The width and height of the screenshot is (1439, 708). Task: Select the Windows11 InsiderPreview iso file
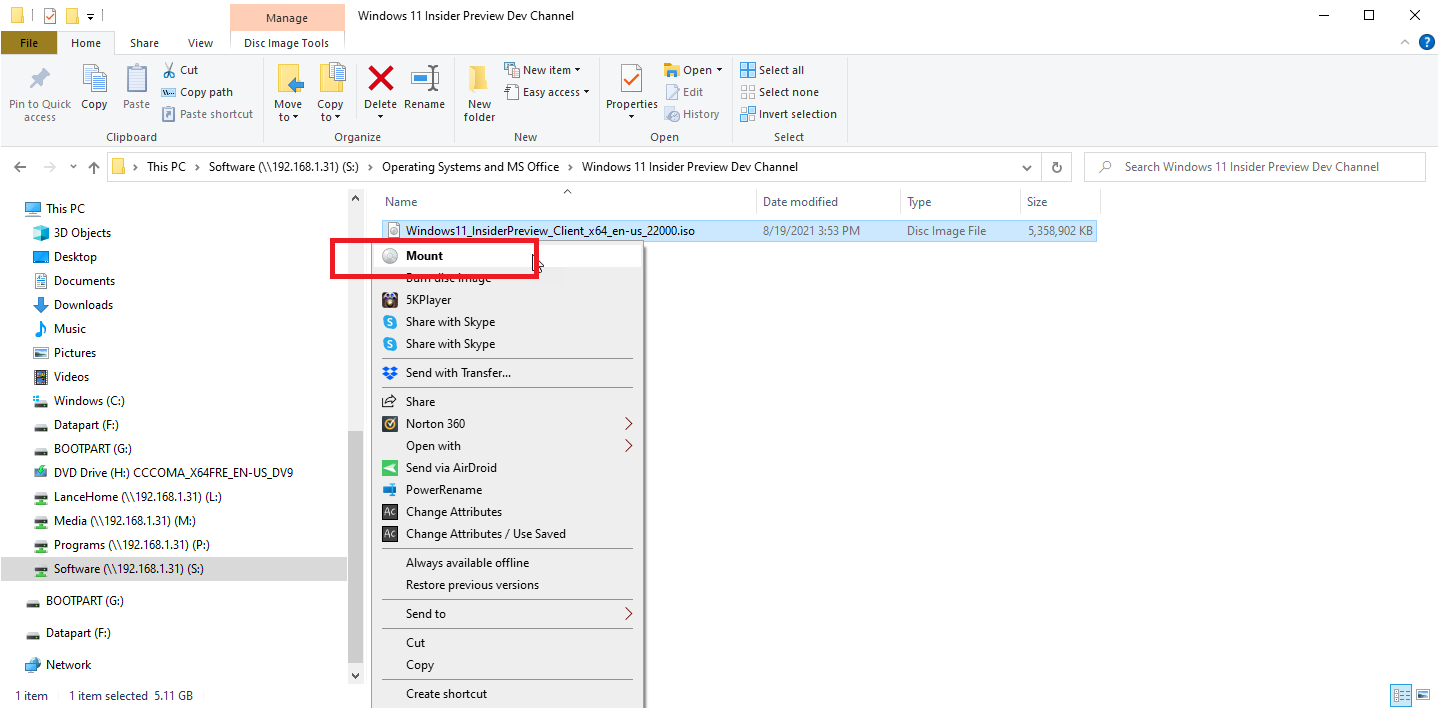(x=739, y=231)
